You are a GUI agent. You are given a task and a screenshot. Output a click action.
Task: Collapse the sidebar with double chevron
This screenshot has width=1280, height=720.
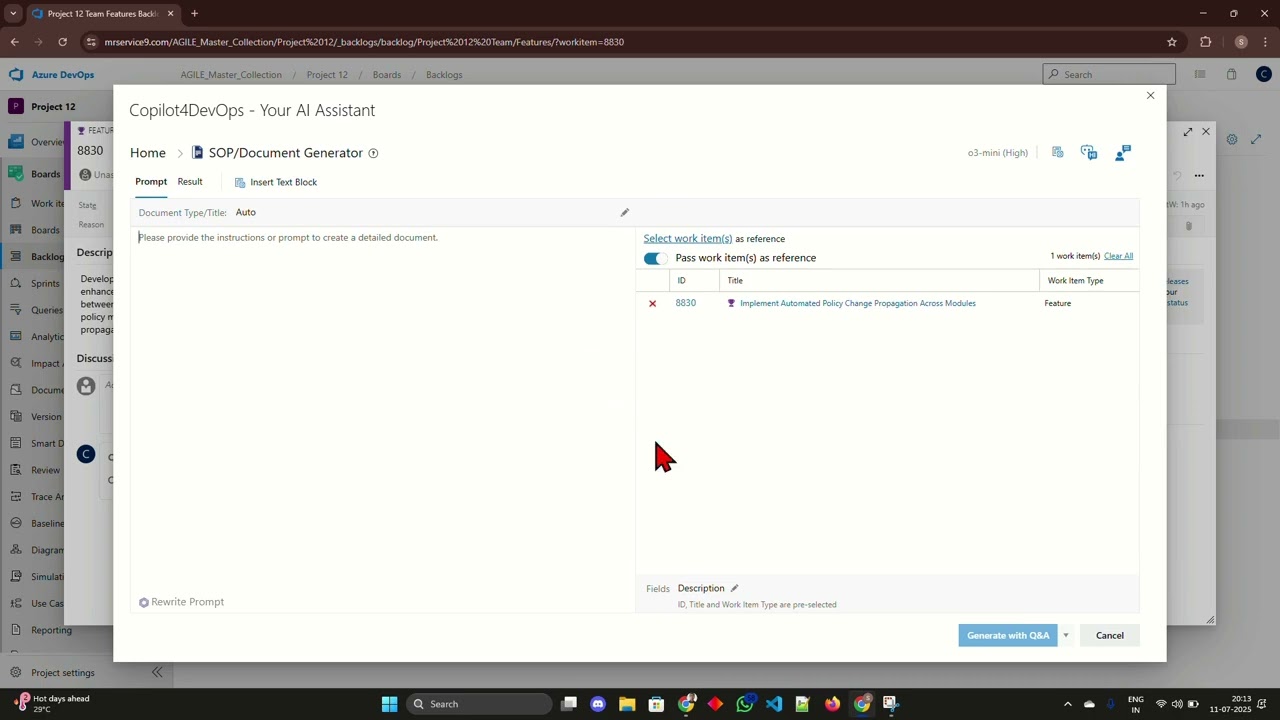click(x=157, y=673)
